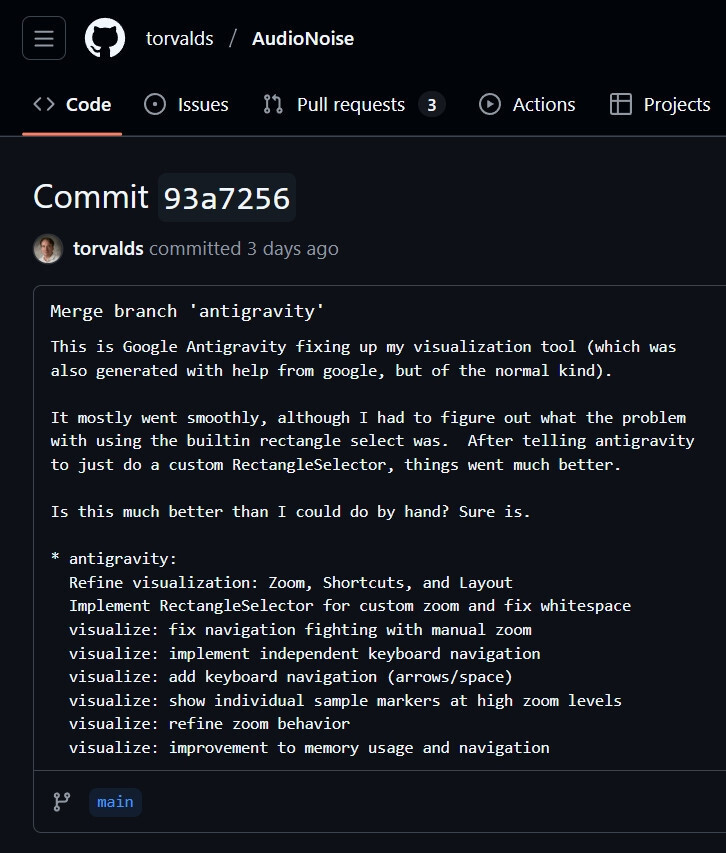This screenshot has height=853, width=726.
Task: Click the Code tab angle-brackets icon
Action: tap(42, 104)
